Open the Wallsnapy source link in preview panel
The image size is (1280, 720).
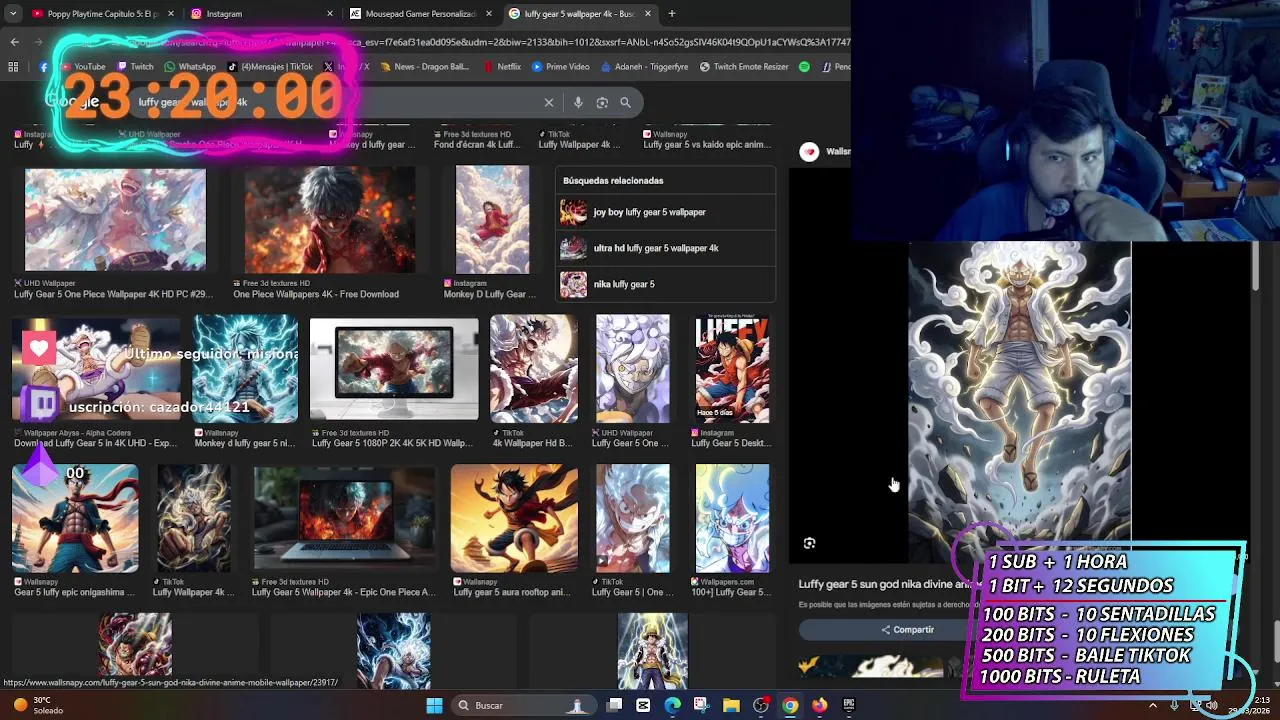click(x=826, y=151)
